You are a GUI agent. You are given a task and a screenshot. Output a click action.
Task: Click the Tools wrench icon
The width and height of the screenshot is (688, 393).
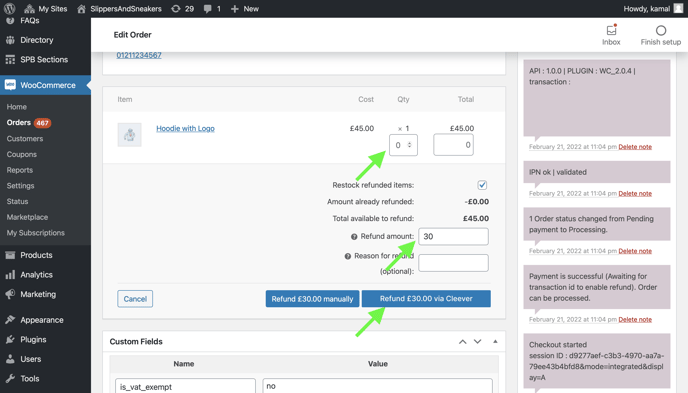10,379
